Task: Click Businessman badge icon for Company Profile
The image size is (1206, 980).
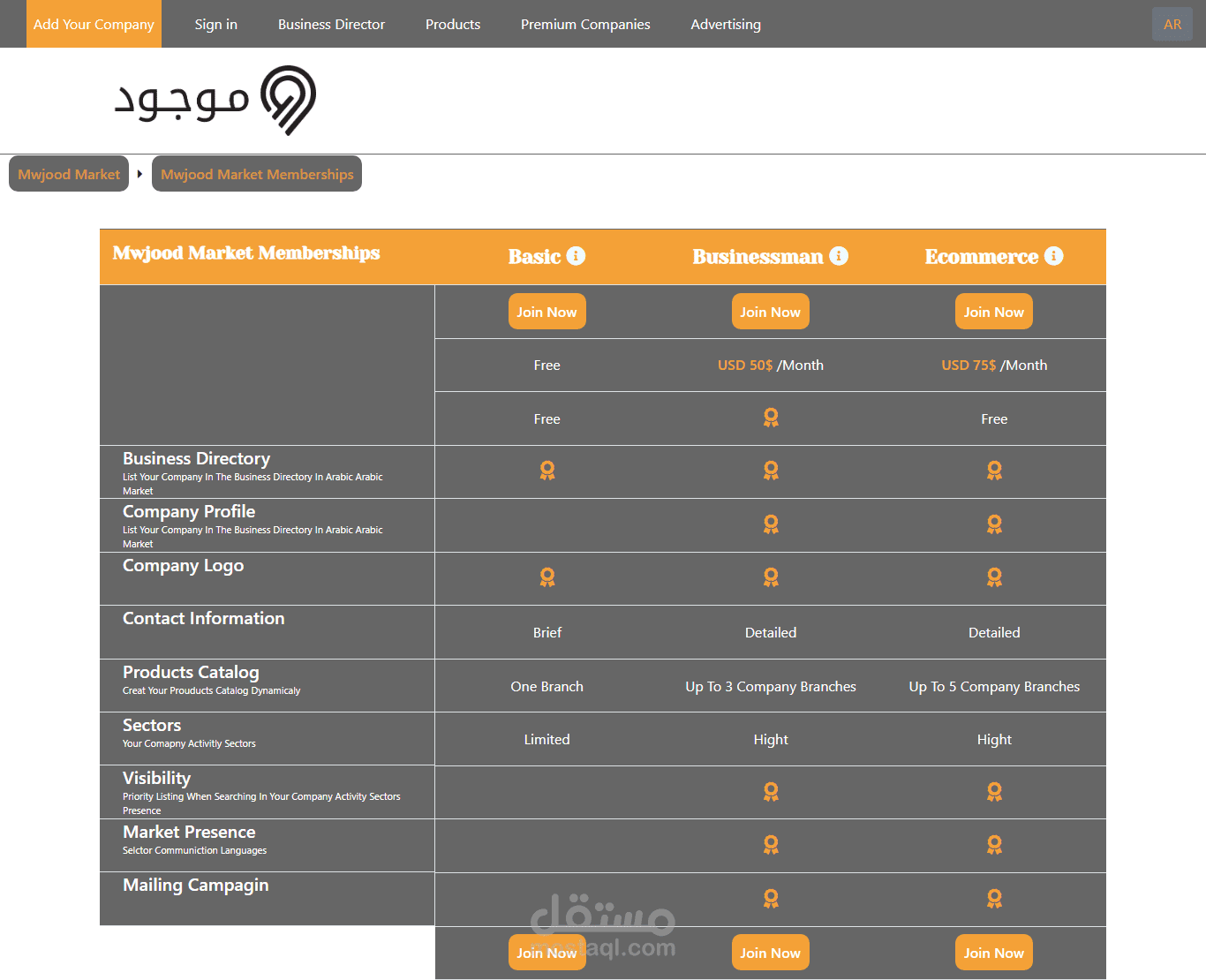Action: (771, 524)
